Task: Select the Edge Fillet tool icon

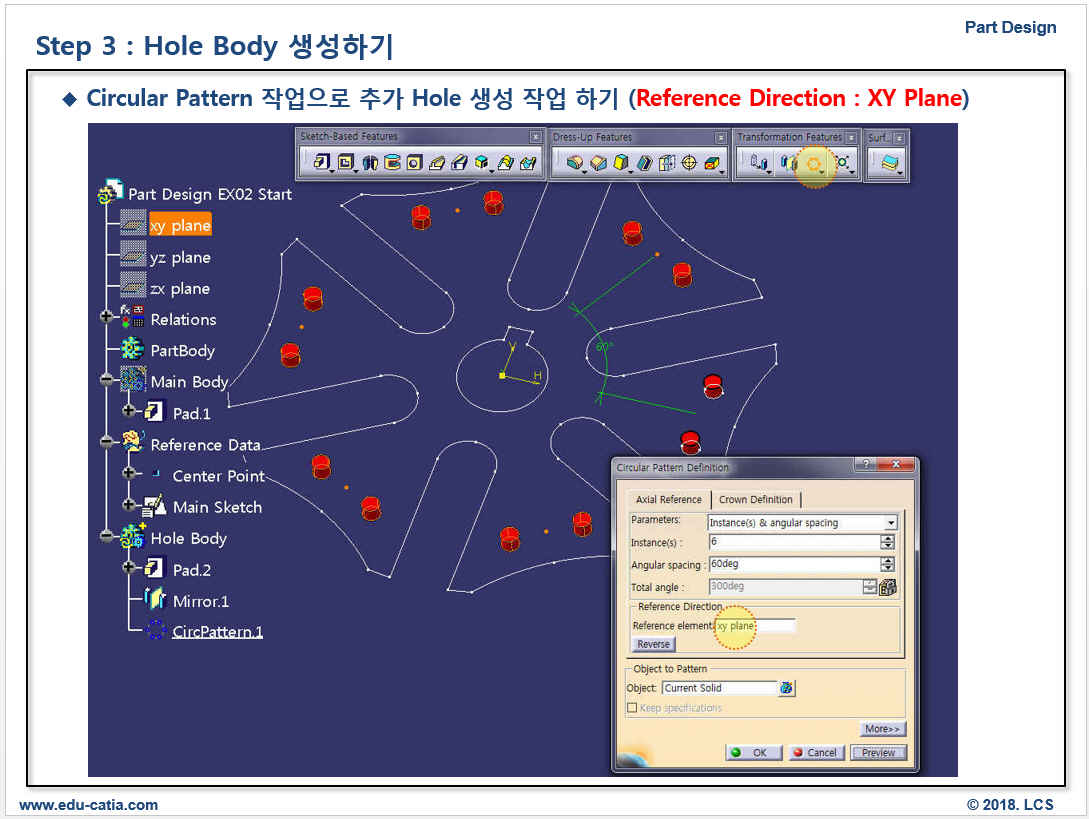Action: point(574,162)
